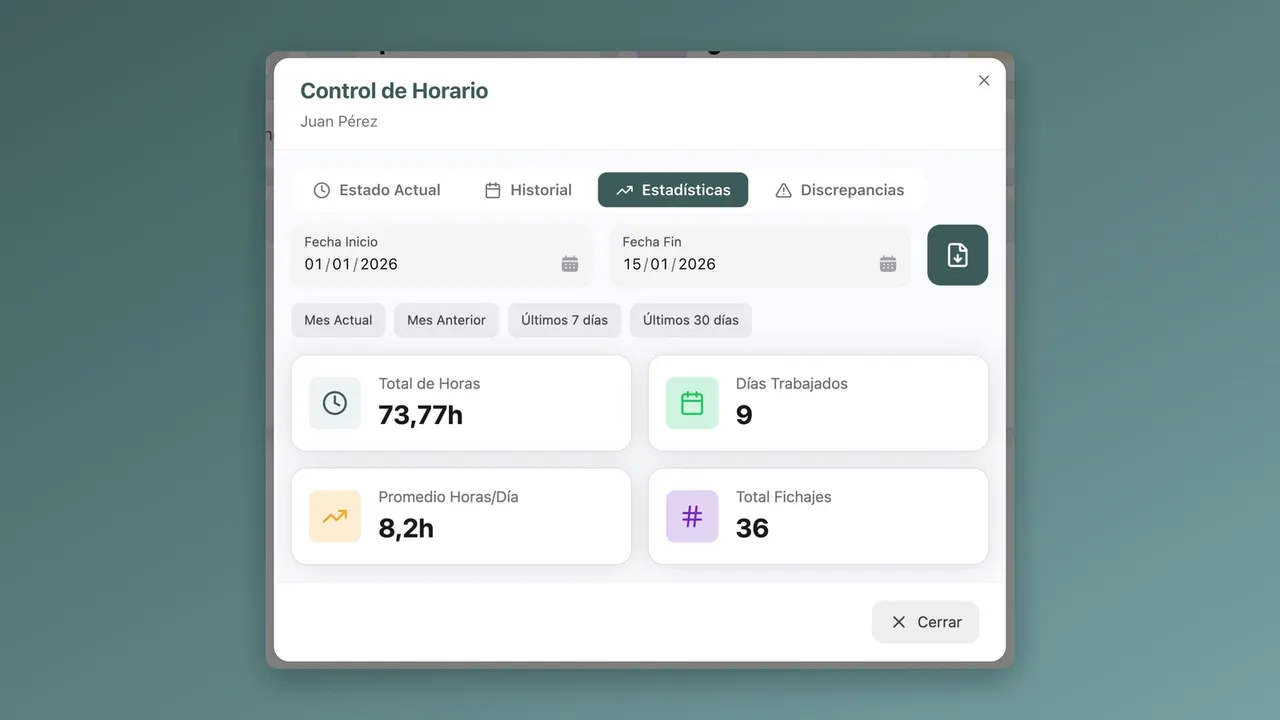This screenshot has width=1280, height=720.
Task: Open the Estado Actual tab
Action: click(x=377, y=190)
